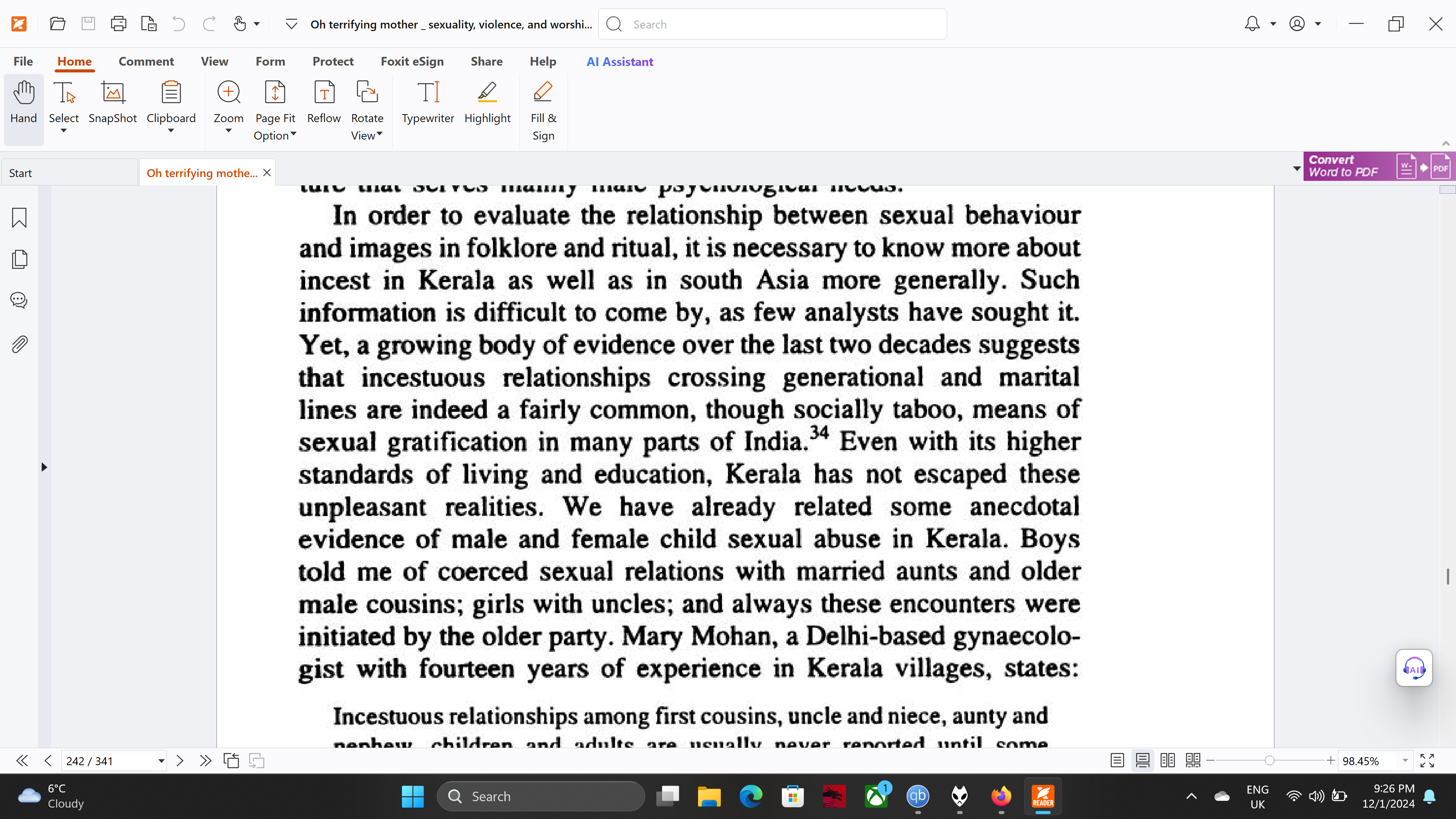Click the Redo arrow
Image resolution: width=1456 pixels, height=819 pixels.
(x=209, y=24)
